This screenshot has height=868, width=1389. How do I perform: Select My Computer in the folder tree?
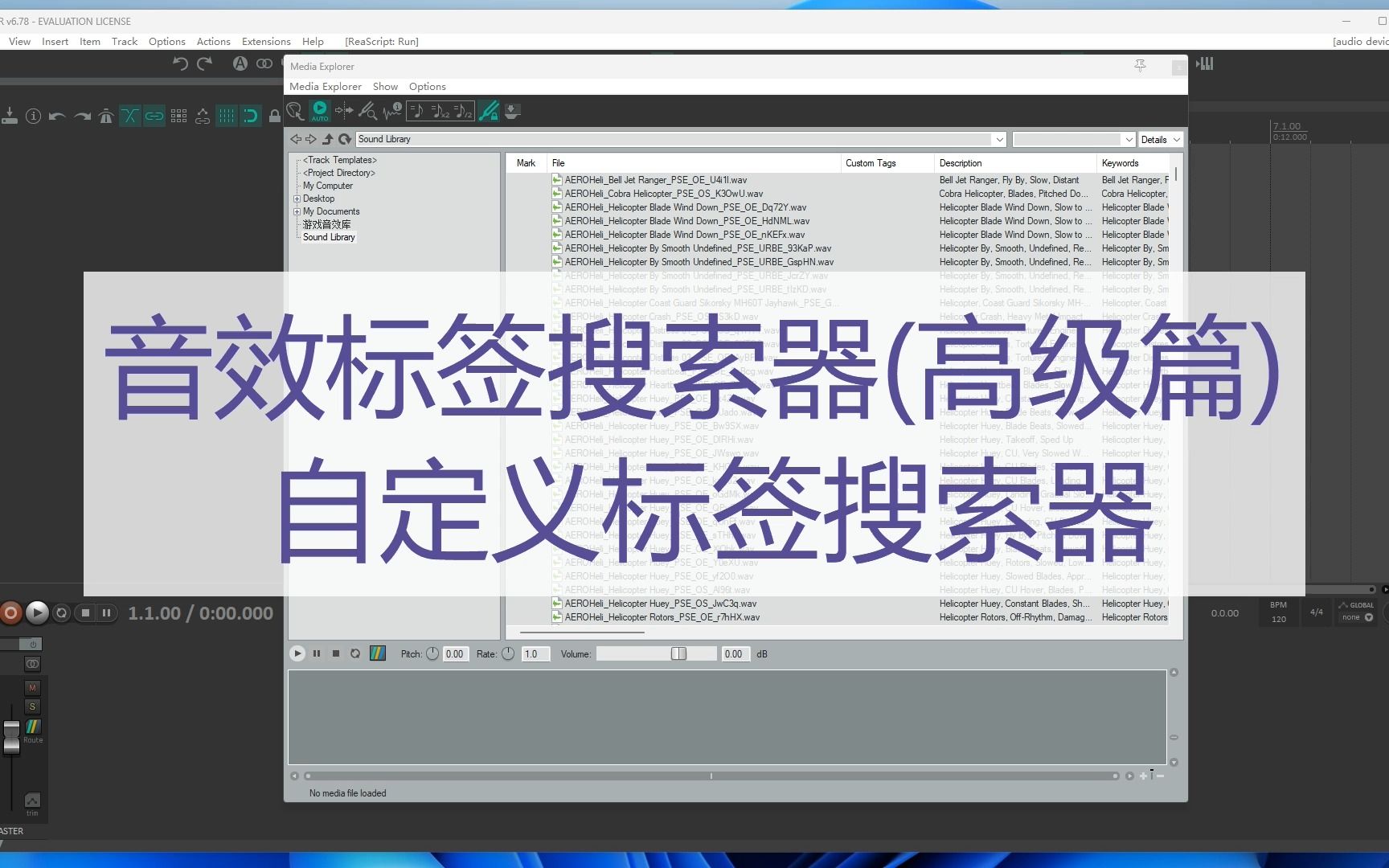(x=327, y=186)
